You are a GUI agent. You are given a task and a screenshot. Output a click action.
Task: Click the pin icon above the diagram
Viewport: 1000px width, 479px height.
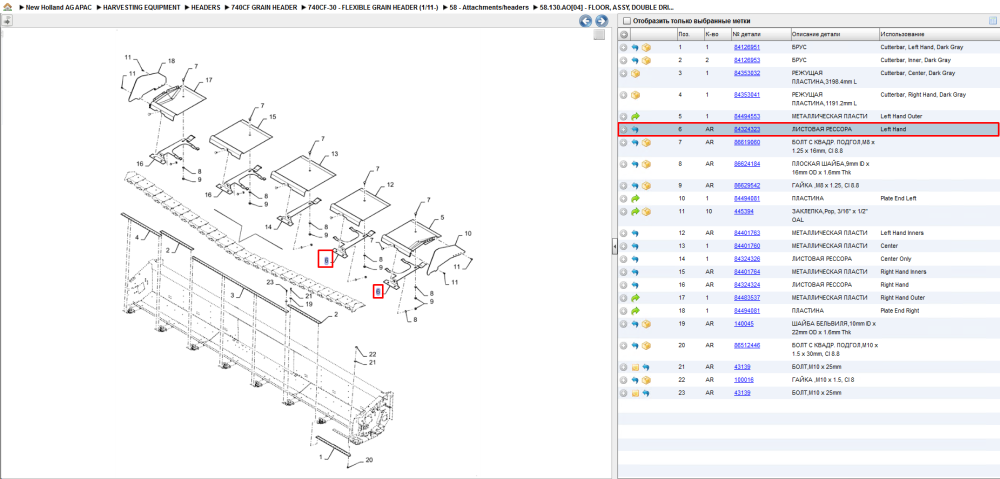tap(7, 20)
